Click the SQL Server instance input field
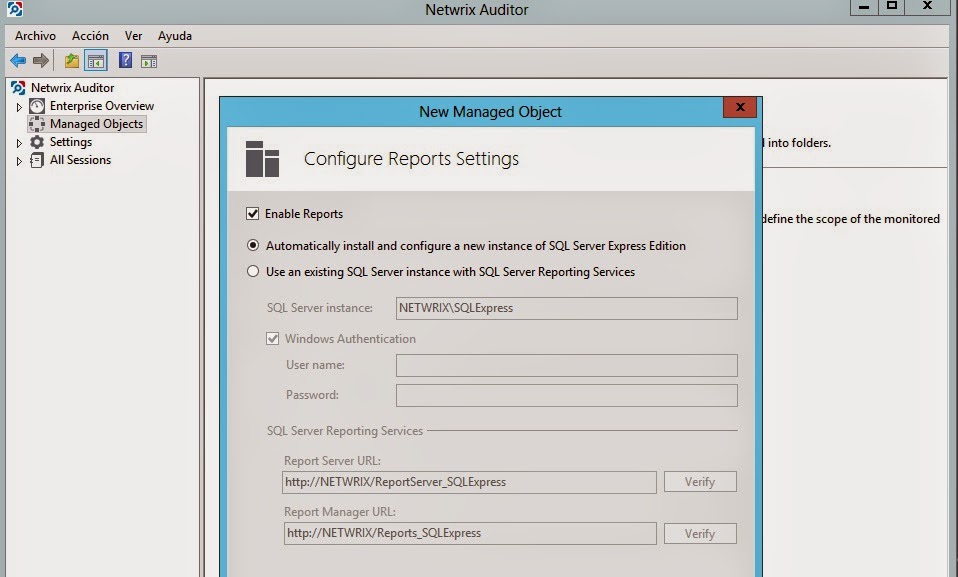 pos(566,308)
